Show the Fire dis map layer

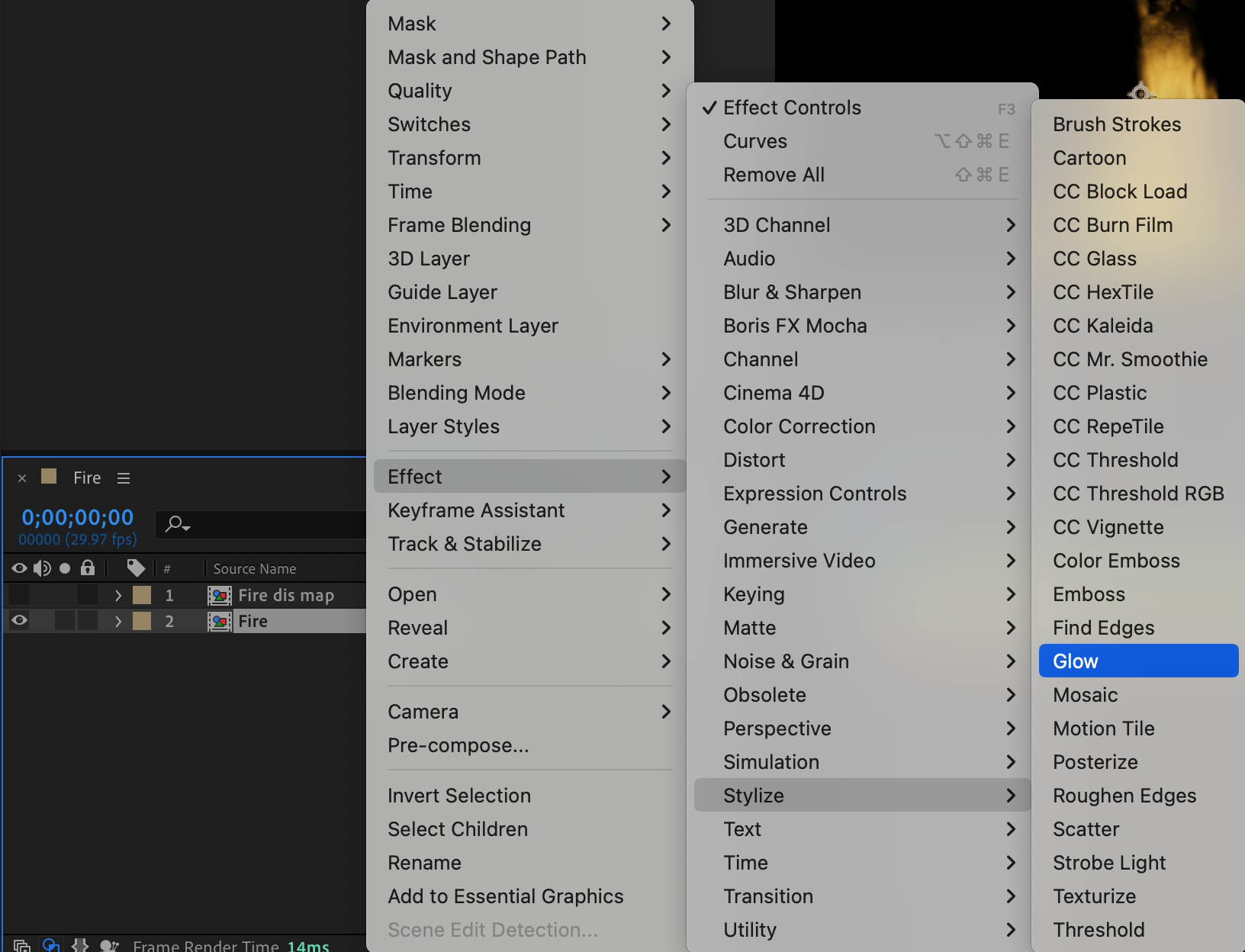point(20,595)
